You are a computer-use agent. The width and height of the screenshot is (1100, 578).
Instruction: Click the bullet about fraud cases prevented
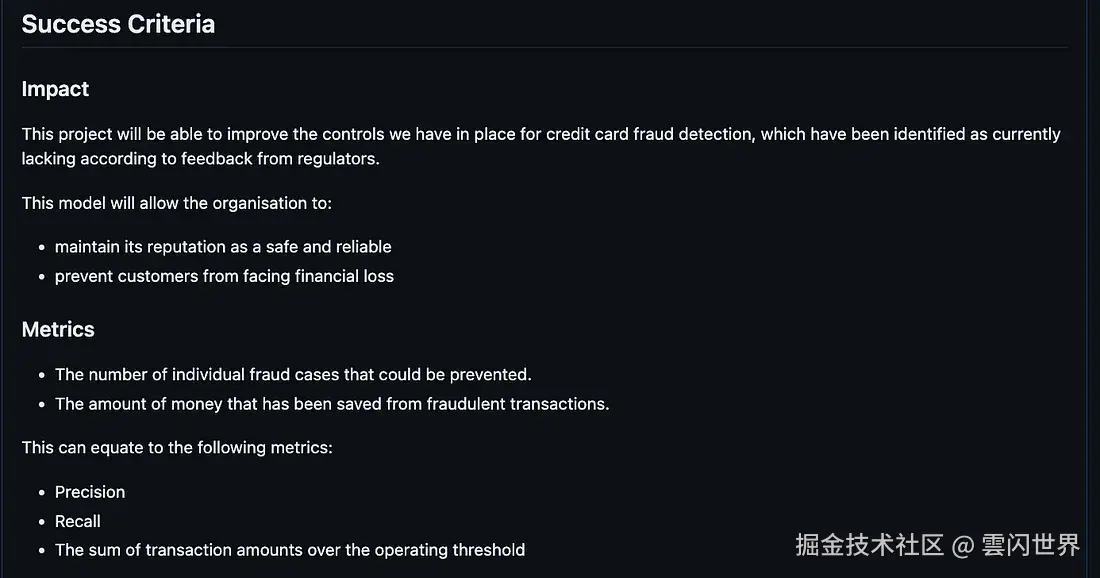293,375
